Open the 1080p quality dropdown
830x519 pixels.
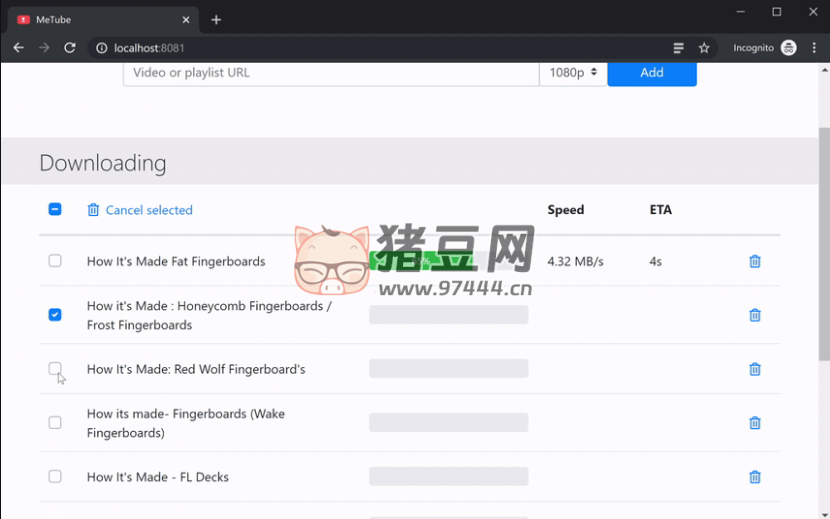(573, 73)
